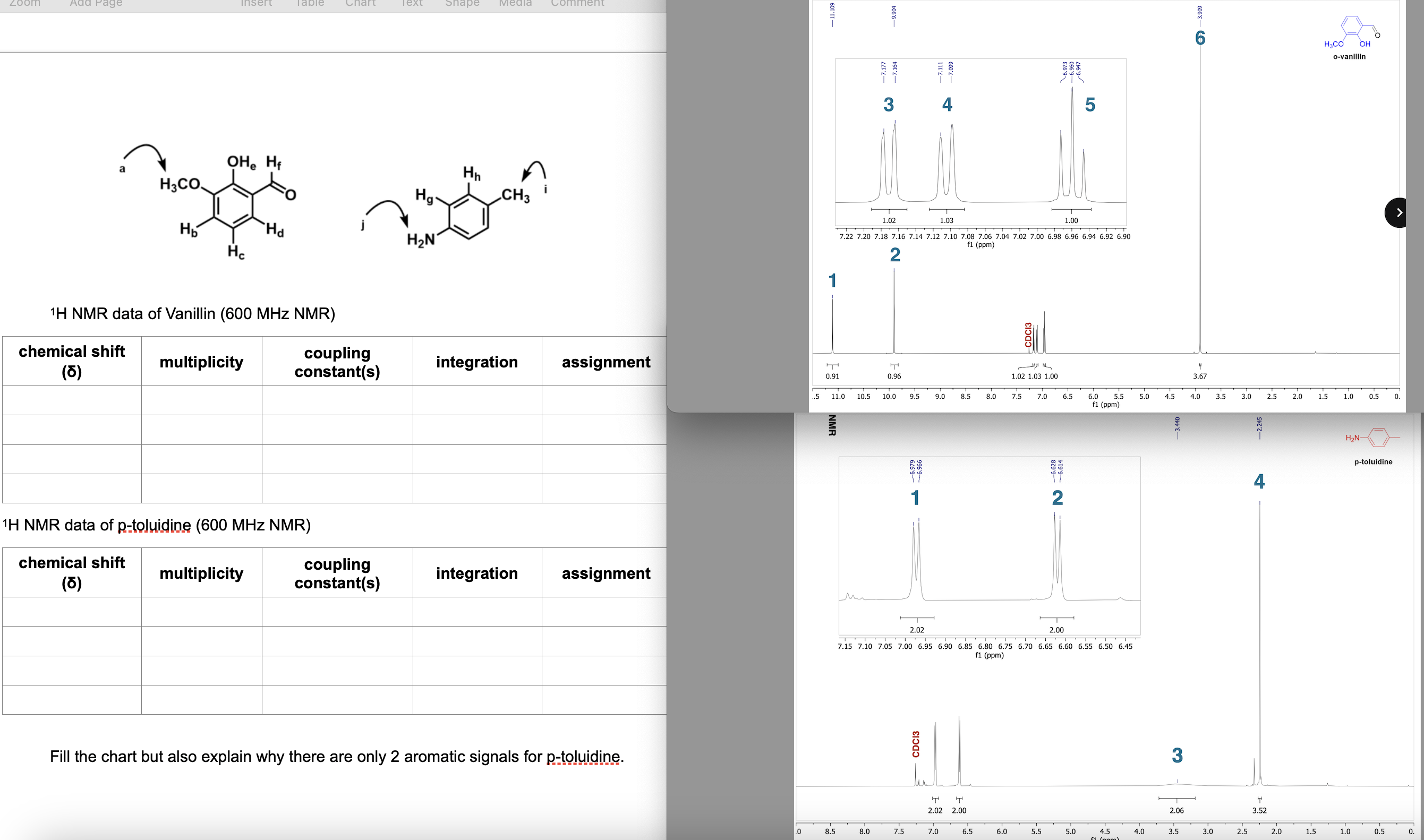Screen dimensions: 1424x840
Task: Click the Chart toolbar icon
Action: tap(361, 3)
